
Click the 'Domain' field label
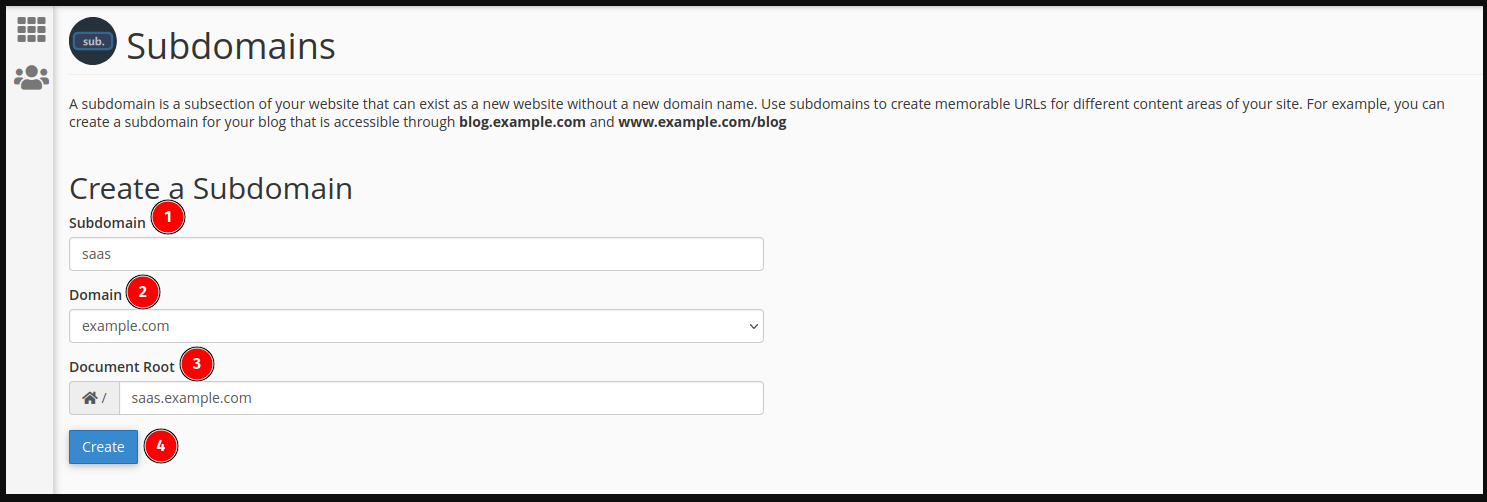(96, 295)
